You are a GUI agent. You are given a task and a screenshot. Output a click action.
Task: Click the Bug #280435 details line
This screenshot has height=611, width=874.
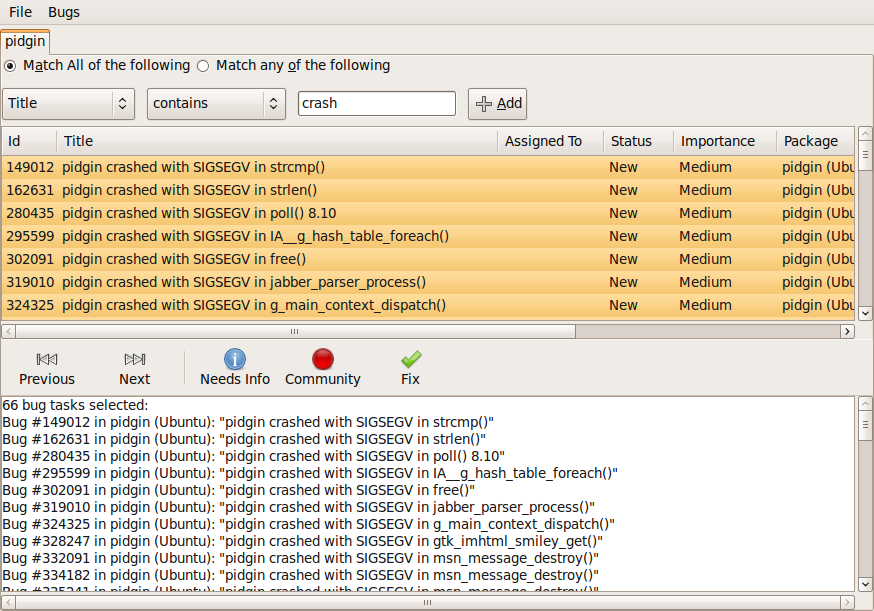click(x=254, y=456)
